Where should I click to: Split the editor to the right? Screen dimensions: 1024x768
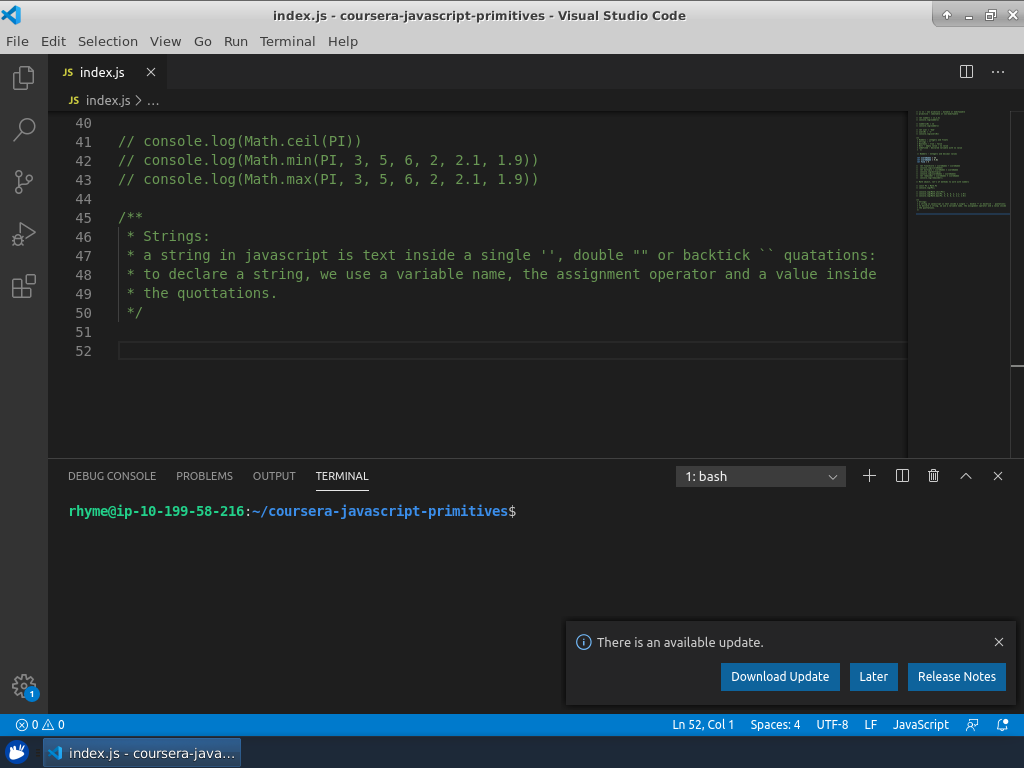coord(966,72)
